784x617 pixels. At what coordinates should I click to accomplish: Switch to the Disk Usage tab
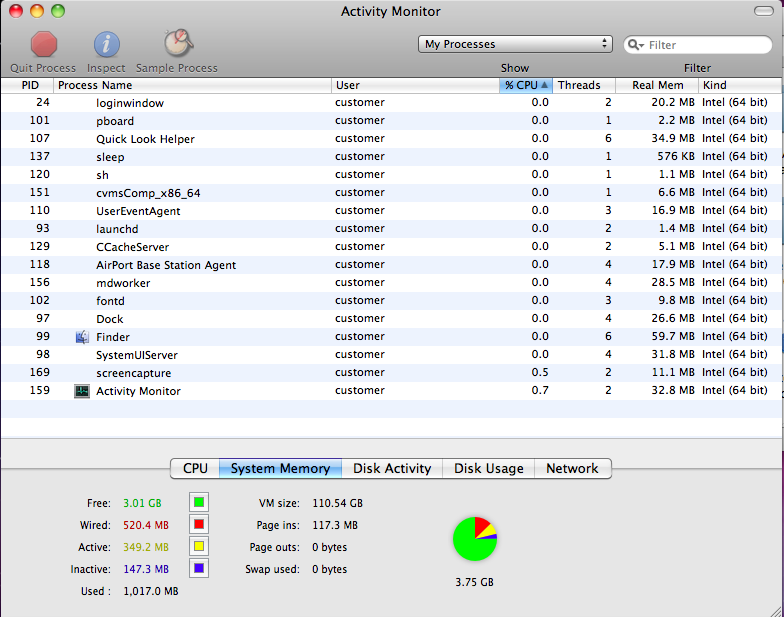[x=488, y=468]
